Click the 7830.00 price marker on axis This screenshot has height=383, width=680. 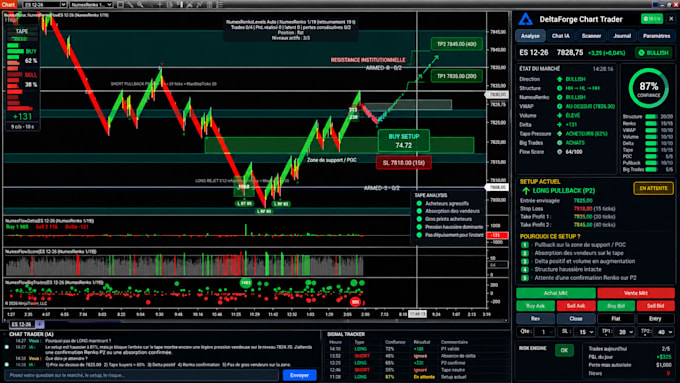(x=498, y=94)
